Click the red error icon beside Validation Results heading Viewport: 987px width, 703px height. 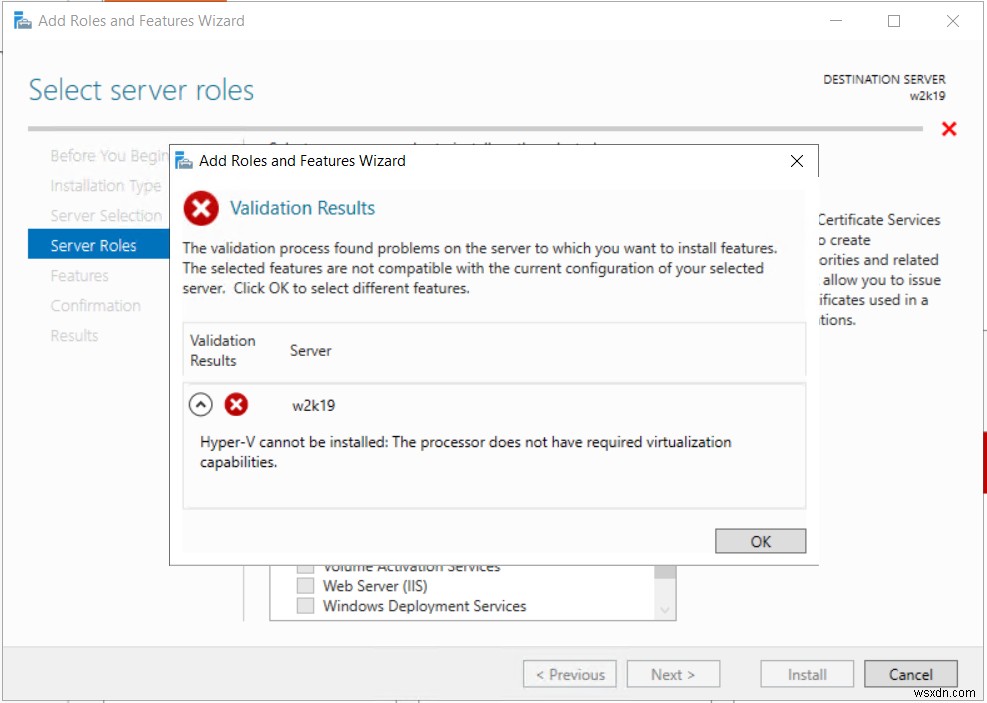coord(200,208)
